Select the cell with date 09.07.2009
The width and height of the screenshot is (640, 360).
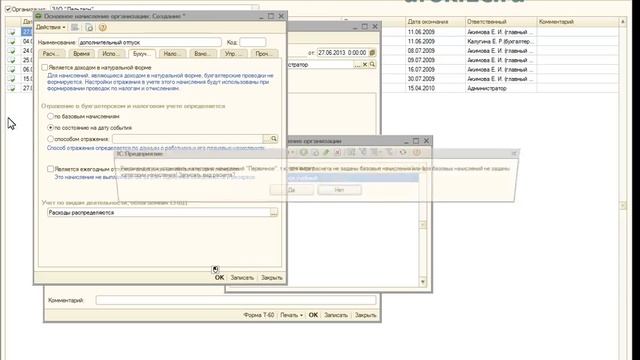click(x=436, y=60)
